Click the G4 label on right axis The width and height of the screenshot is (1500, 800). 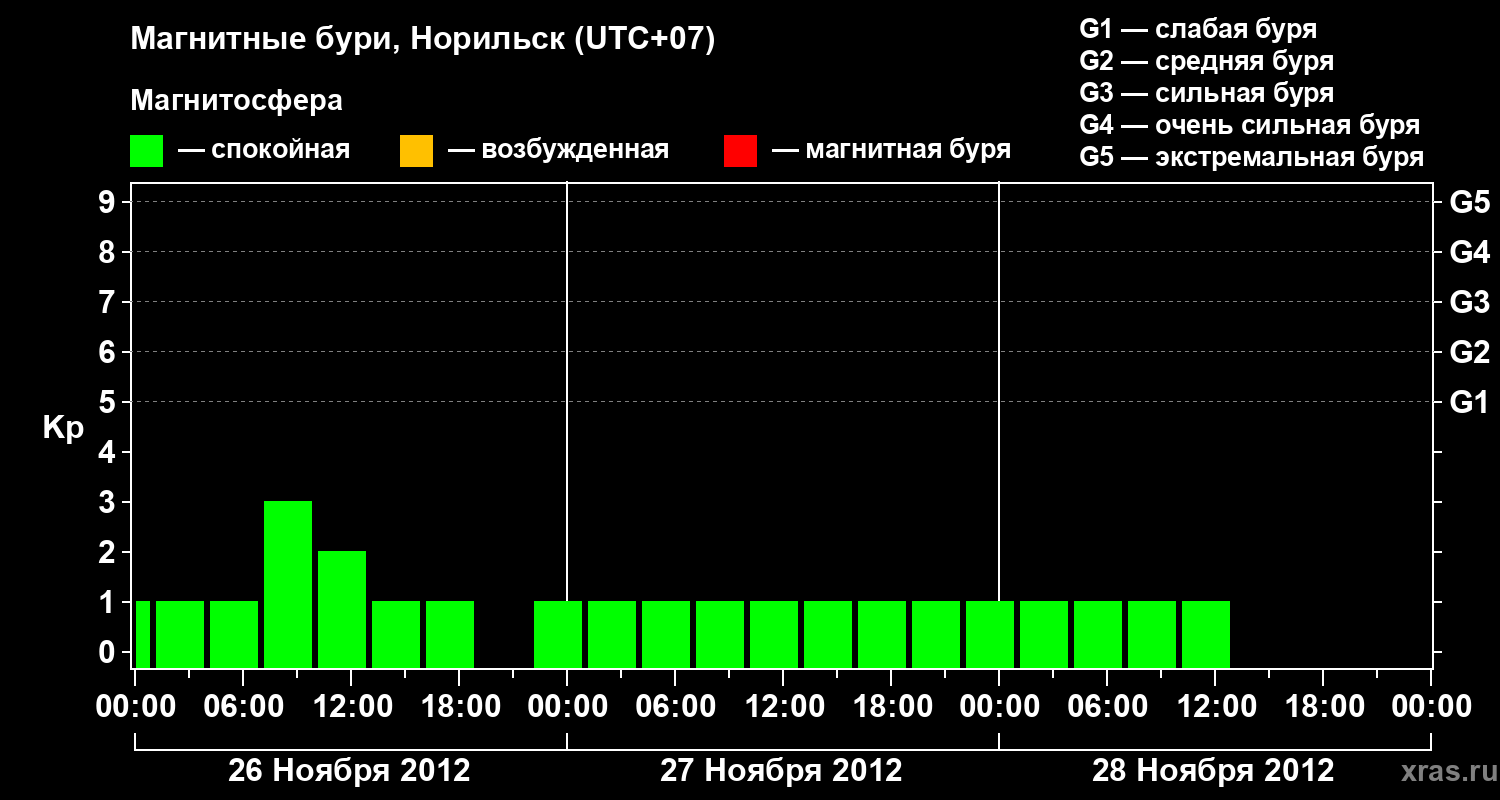click(1469, 252)
